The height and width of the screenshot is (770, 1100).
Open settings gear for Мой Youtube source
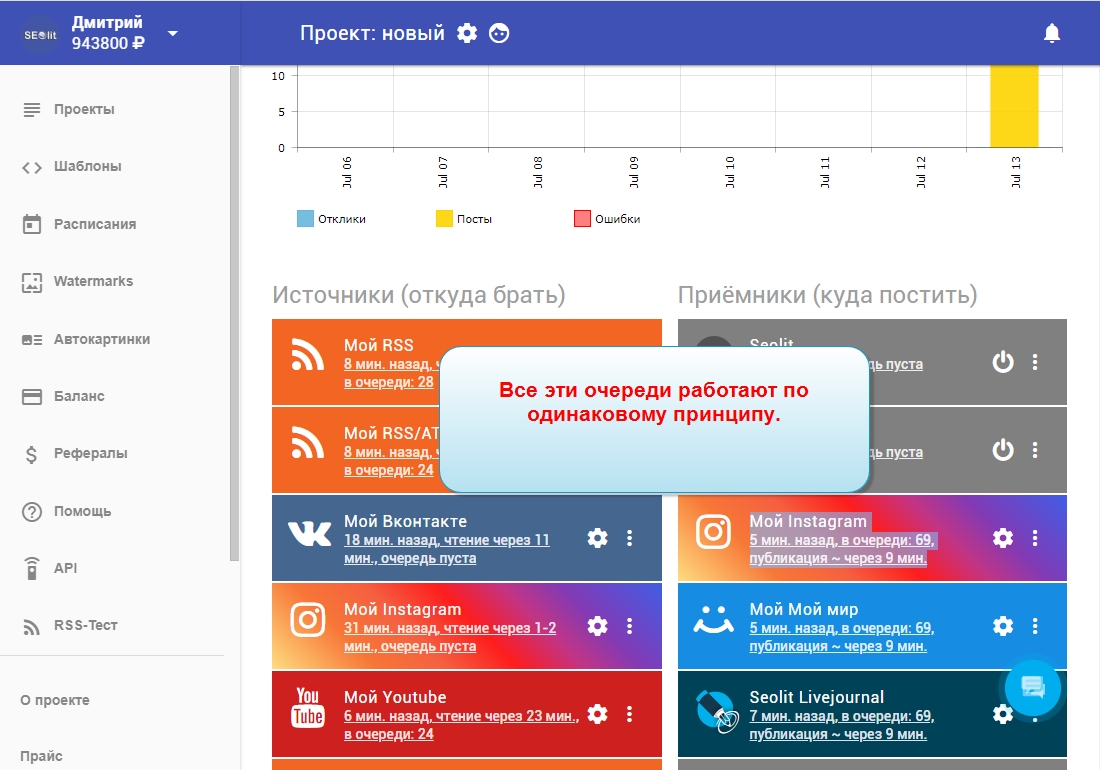pyautogui.click(x=597, y=714)
